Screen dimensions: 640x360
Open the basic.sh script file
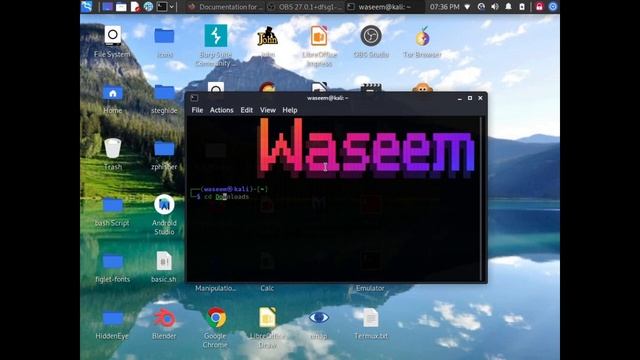164,267
